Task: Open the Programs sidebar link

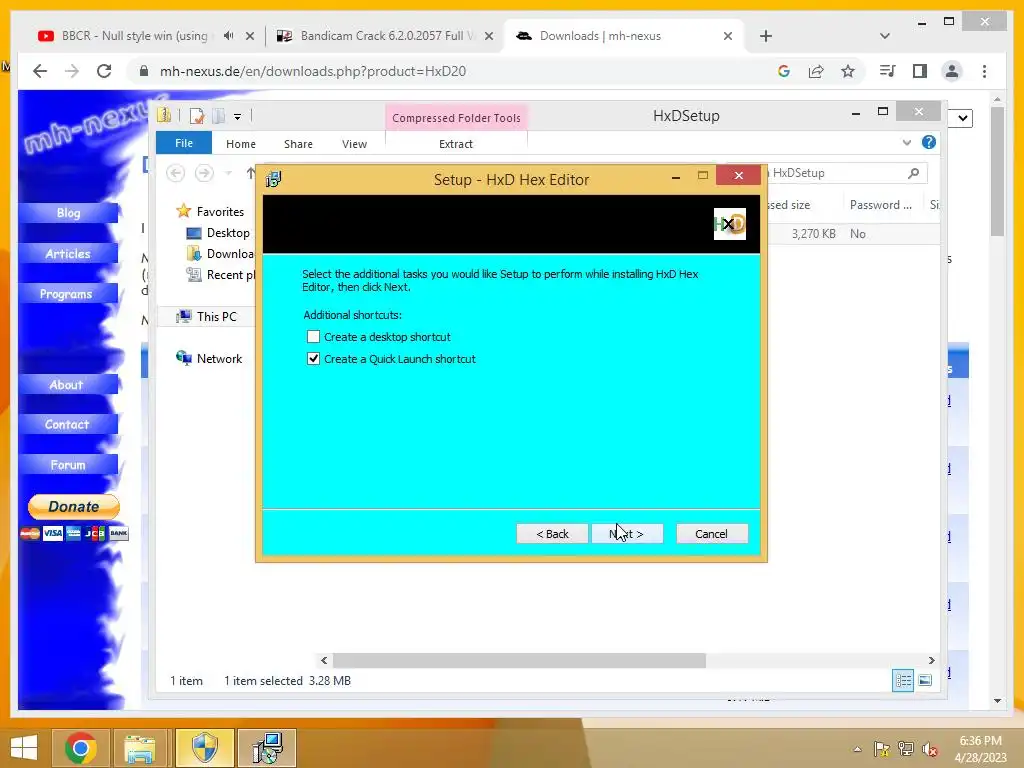Action: pos(69,294)
